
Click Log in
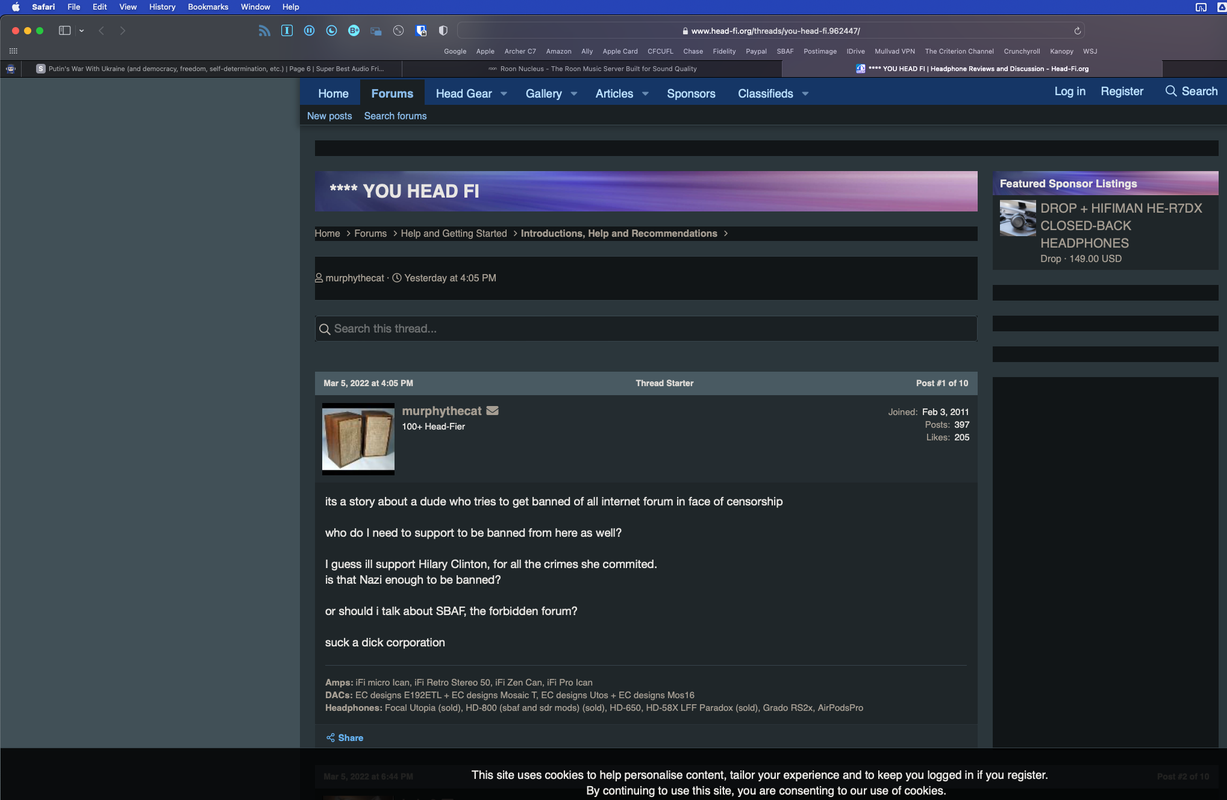click(x=1070, y=91)
